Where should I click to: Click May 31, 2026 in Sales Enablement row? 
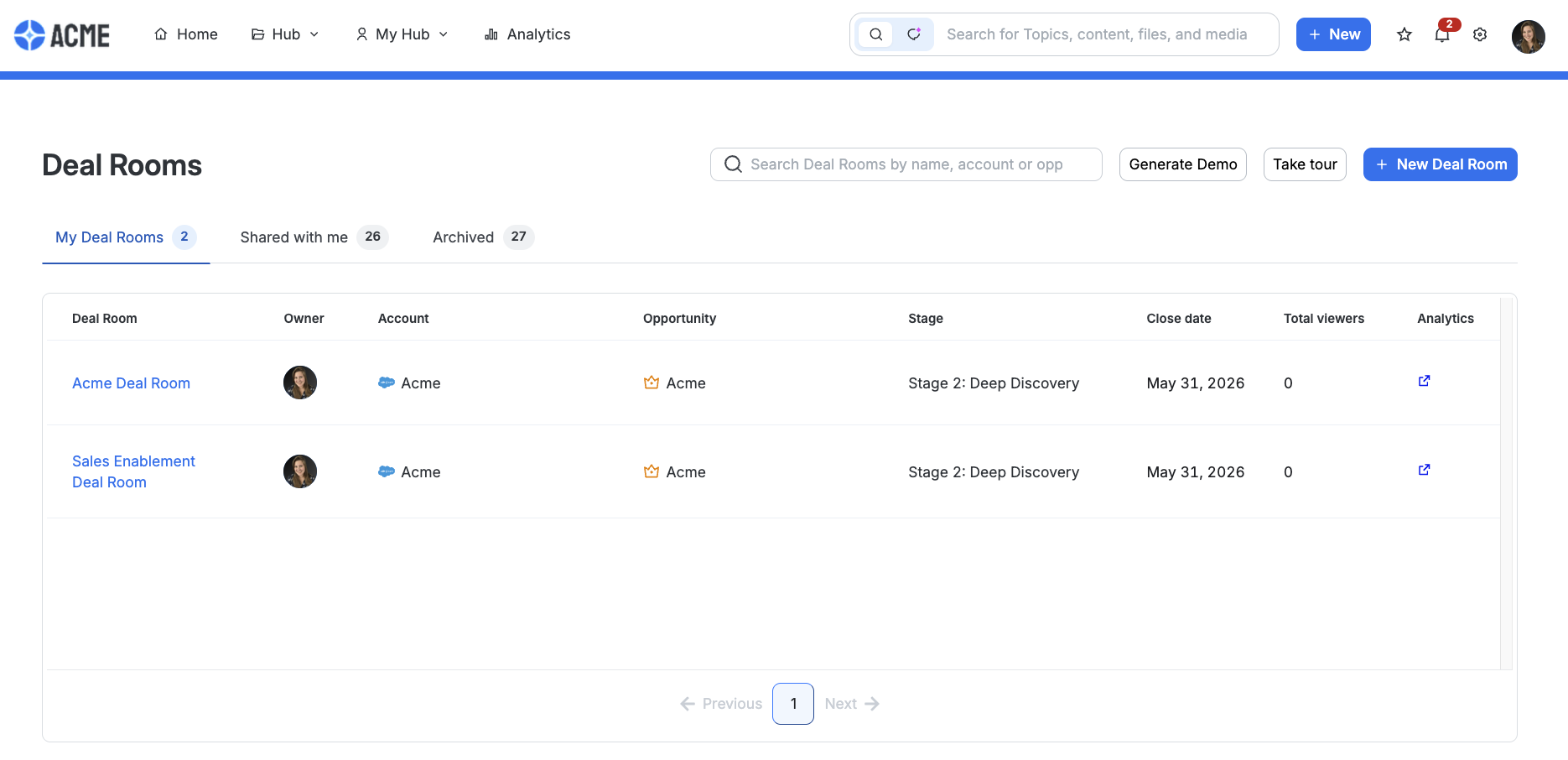1196,472
